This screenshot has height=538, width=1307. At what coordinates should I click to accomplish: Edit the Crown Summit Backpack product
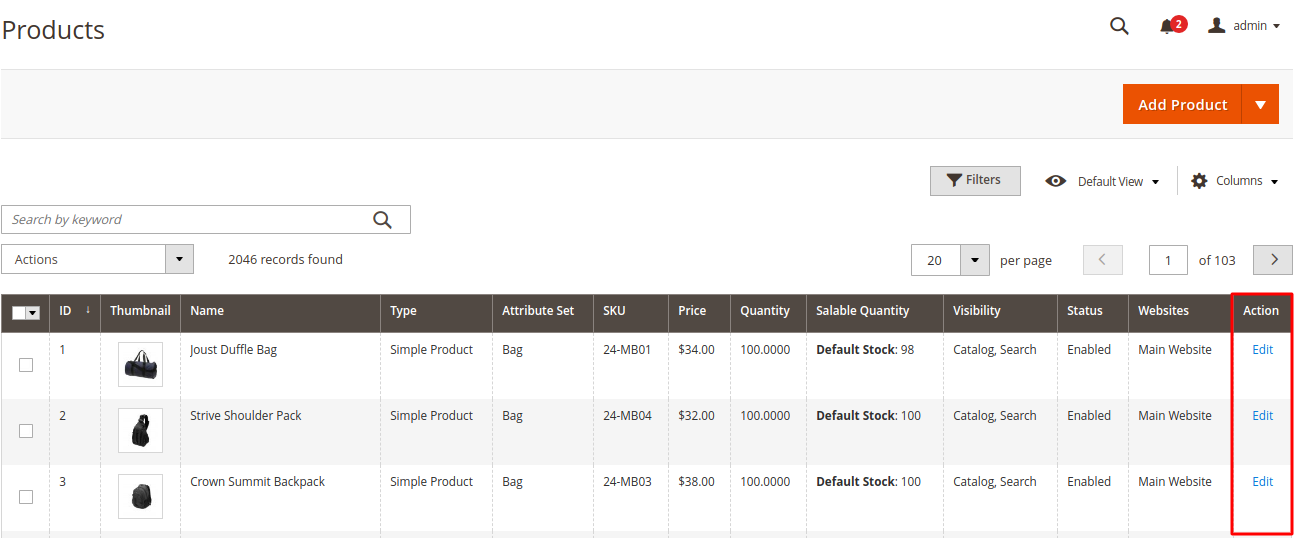click(x=1263, y=482)
